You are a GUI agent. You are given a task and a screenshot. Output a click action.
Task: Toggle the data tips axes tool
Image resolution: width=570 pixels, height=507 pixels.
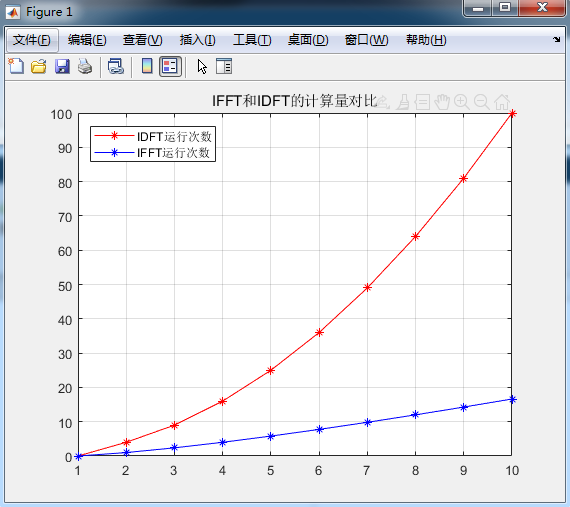pos(422,102)
